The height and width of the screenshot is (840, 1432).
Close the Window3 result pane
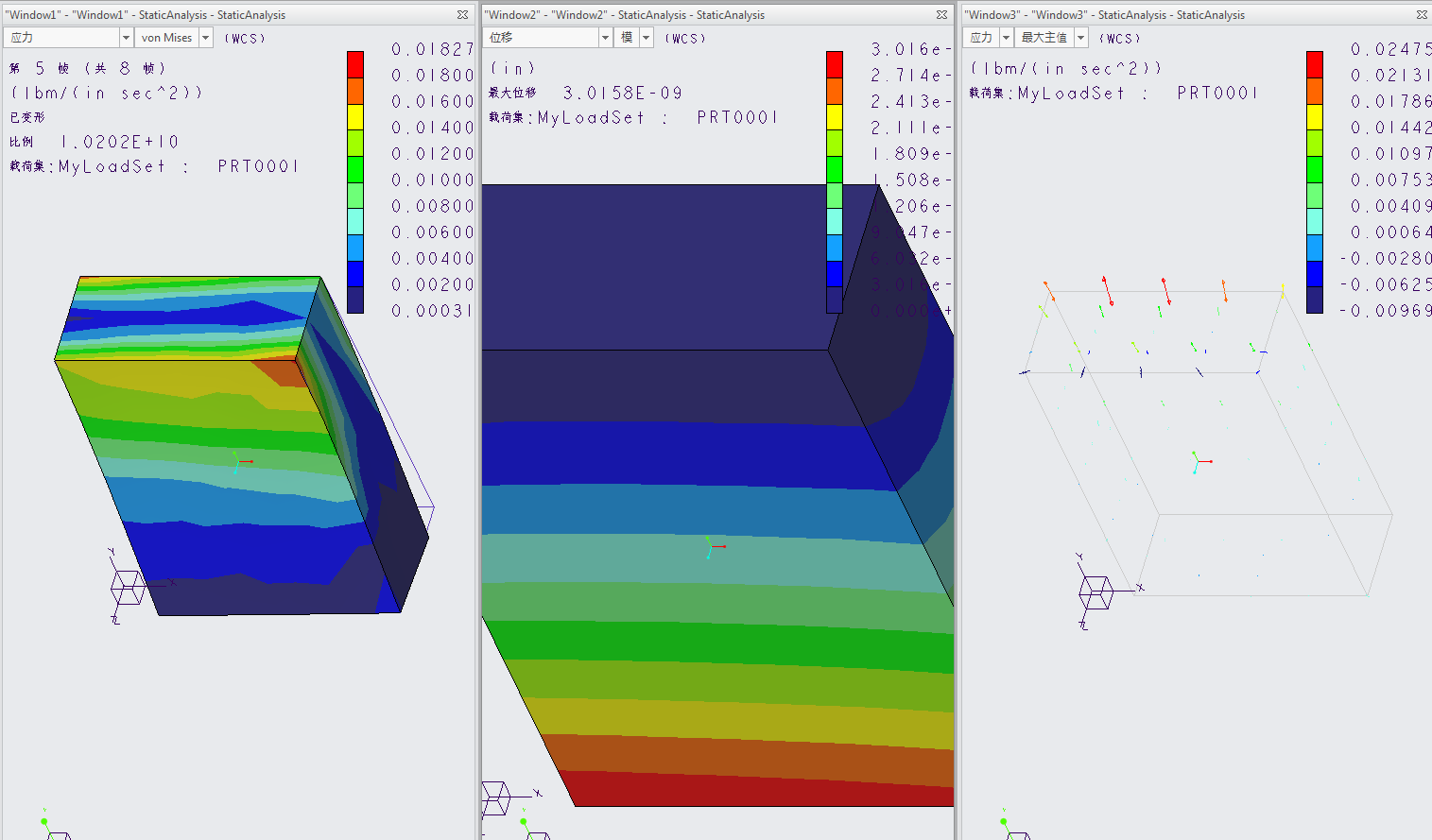(x=1422, y=14)
